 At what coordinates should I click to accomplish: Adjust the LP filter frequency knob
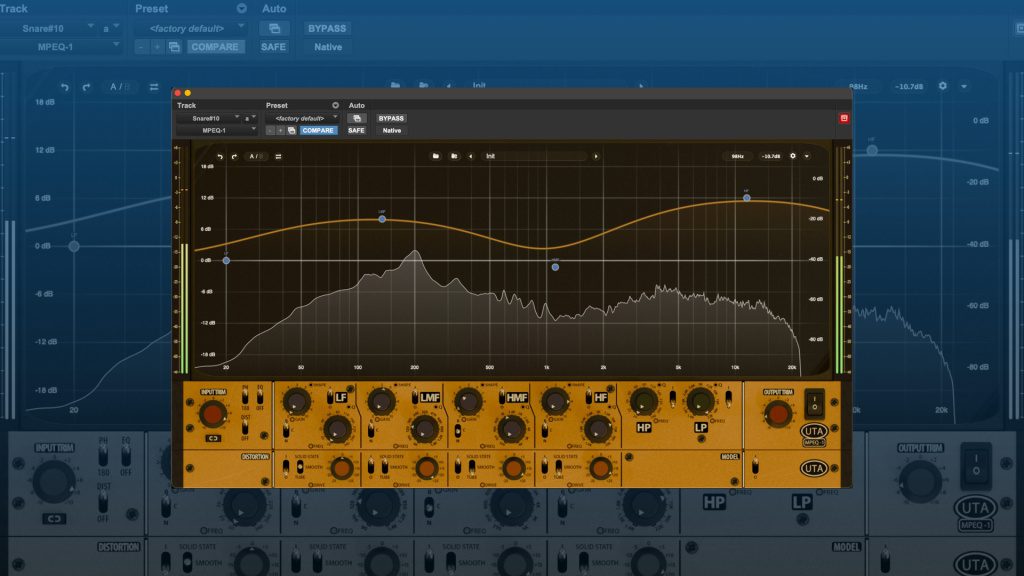tap(699, 402)
